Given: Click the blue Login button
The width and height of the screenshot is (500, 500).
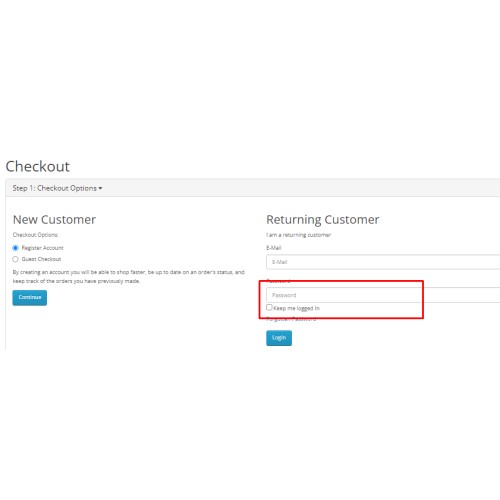Looking at the screenshot, I should click(279, 338).
